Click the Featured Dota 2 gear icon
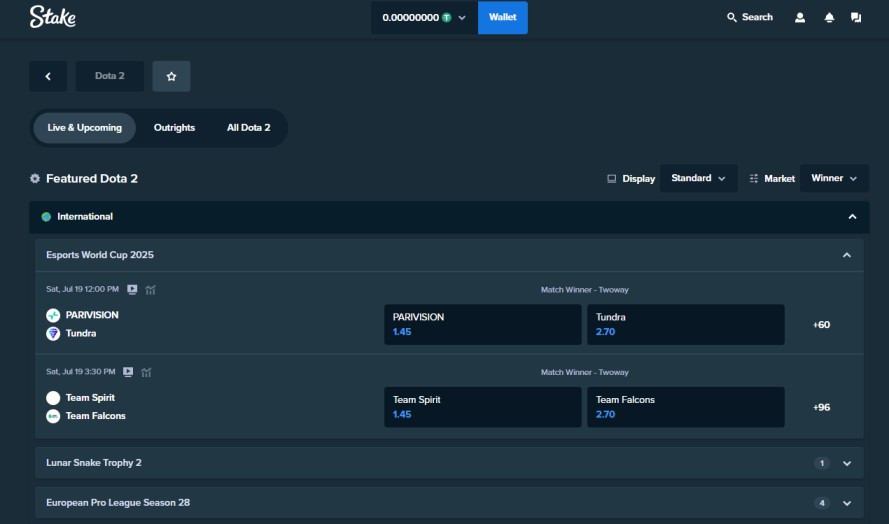This screenshot has height=524, width=889. coord(35,179)
